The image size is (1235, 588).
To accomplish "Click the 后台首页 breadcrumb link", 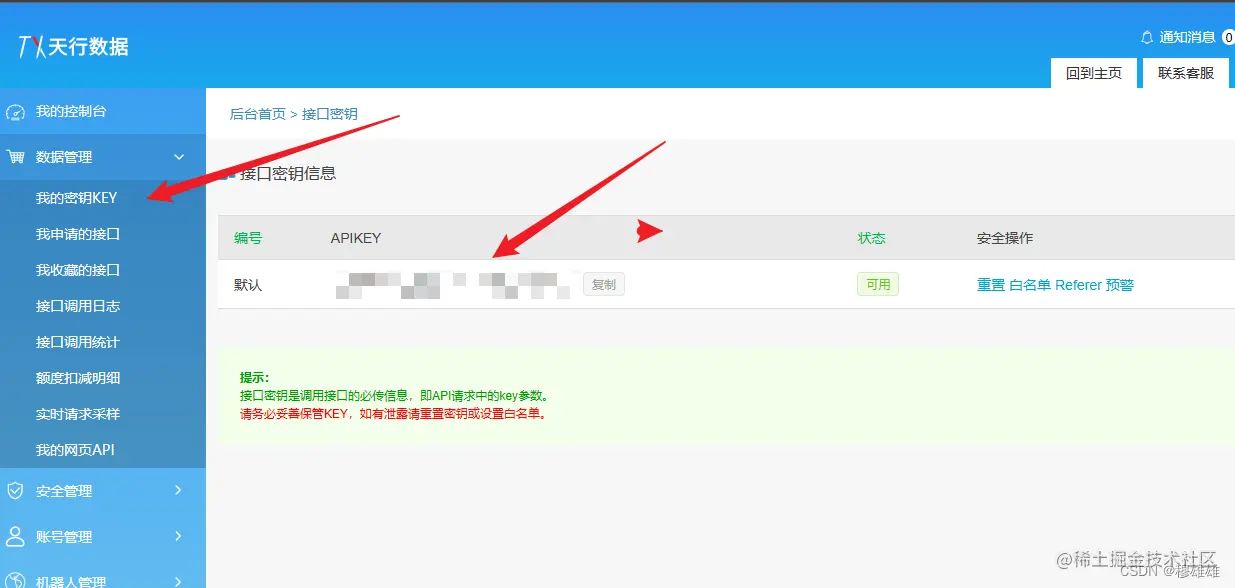I will click(x=257, y=113).
